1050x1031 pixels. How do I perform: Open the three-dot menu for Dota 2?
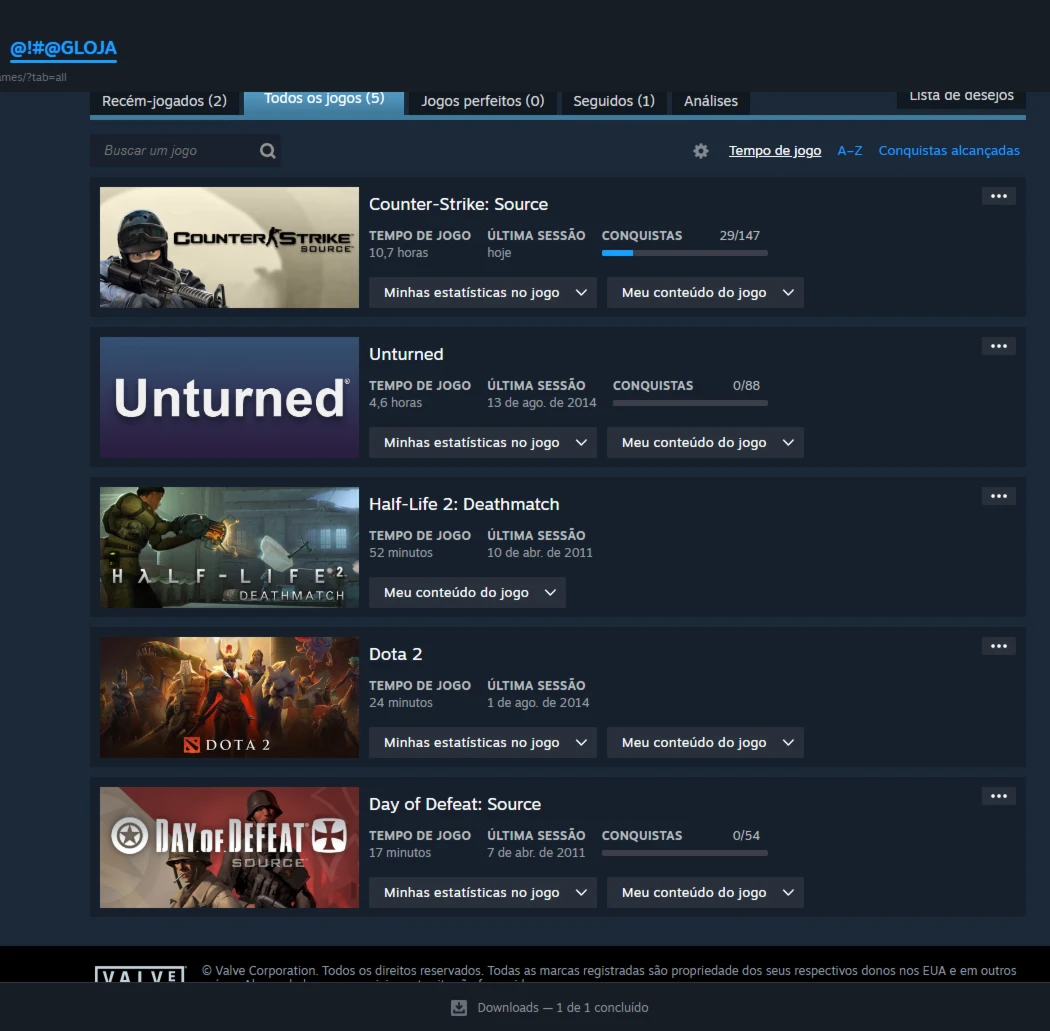[998, 646]
